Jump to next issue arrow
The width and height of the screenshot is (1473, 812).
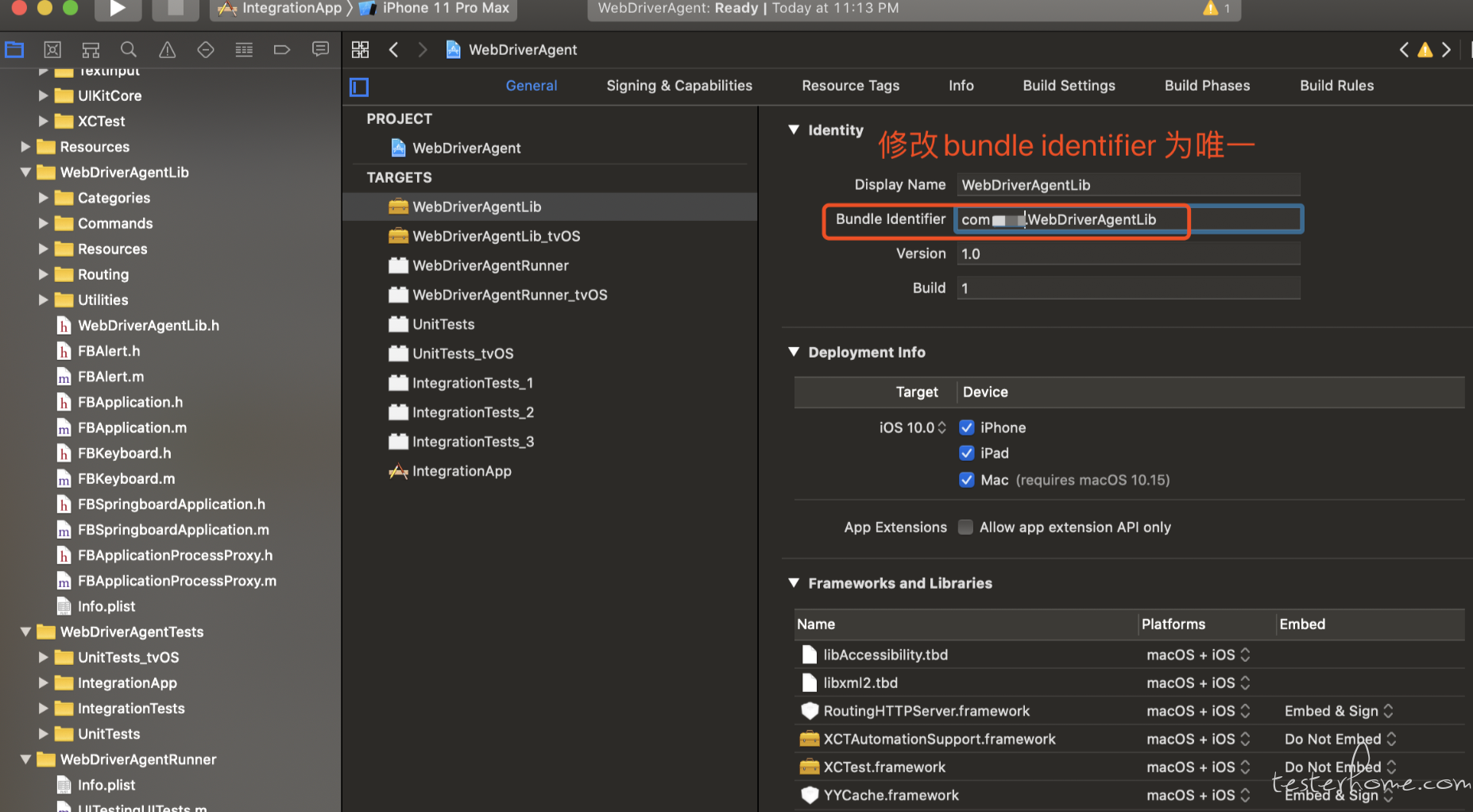[x=1446, y=50]
